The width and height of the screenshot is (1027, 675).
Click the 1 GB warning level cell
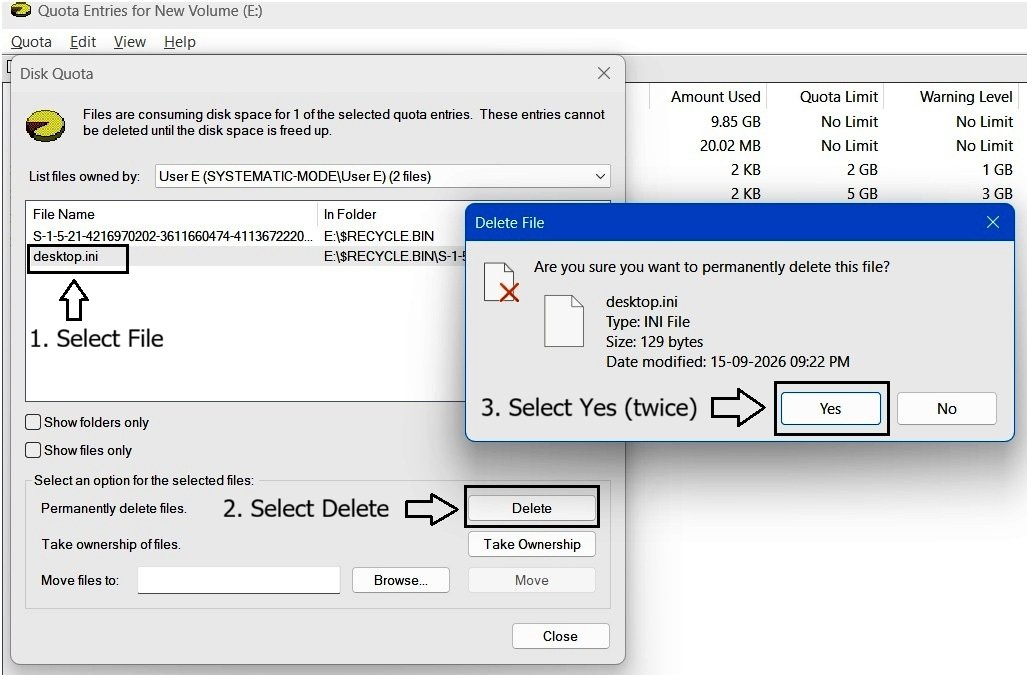point(998,170)
